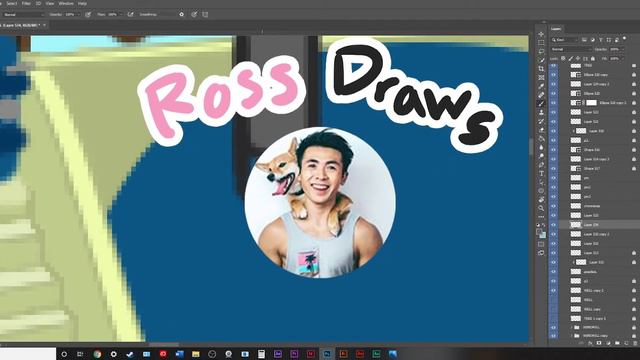
Task: Open brush Mode dropdown in options bar
Action: pos(23,14)
